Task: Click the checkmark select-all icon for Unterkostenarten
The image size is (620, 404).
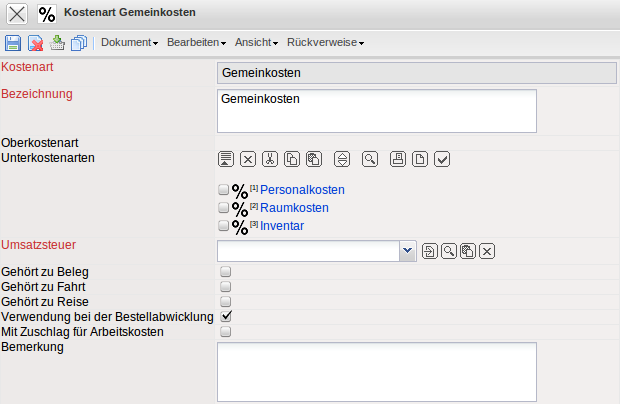Action: click(443, 159)
